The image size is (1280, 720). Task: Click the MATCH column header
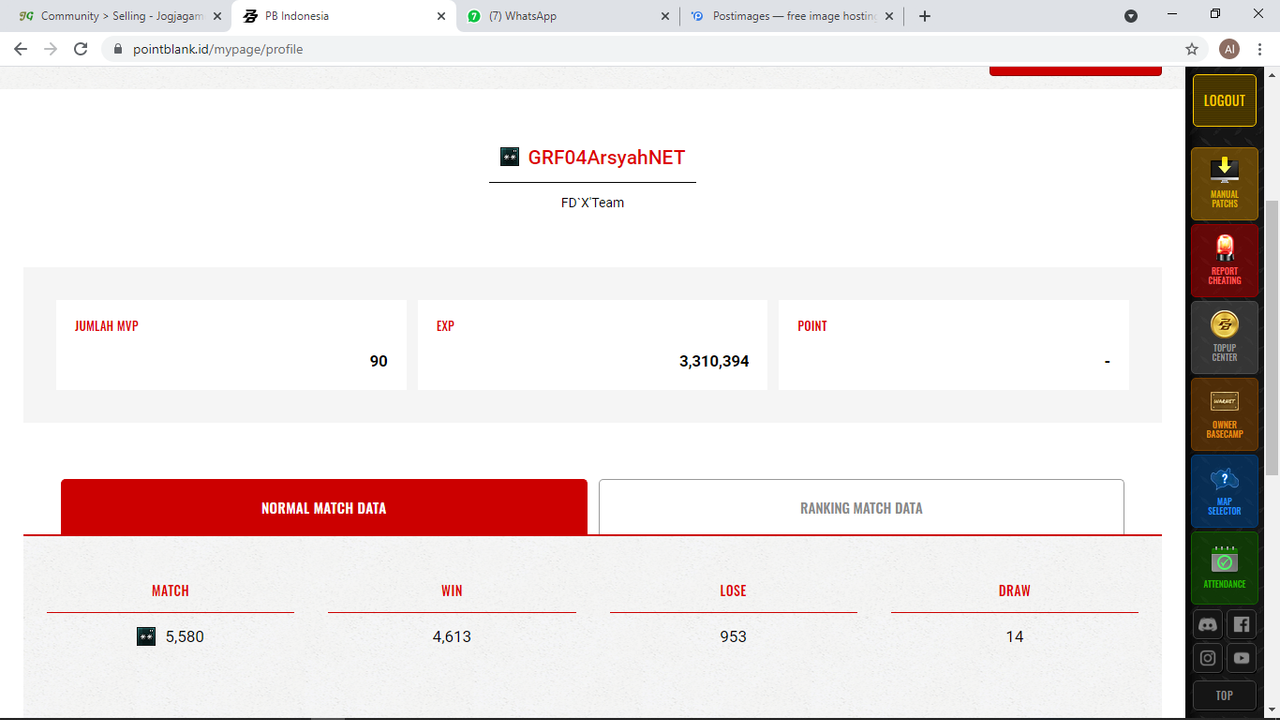click(170, 590)
